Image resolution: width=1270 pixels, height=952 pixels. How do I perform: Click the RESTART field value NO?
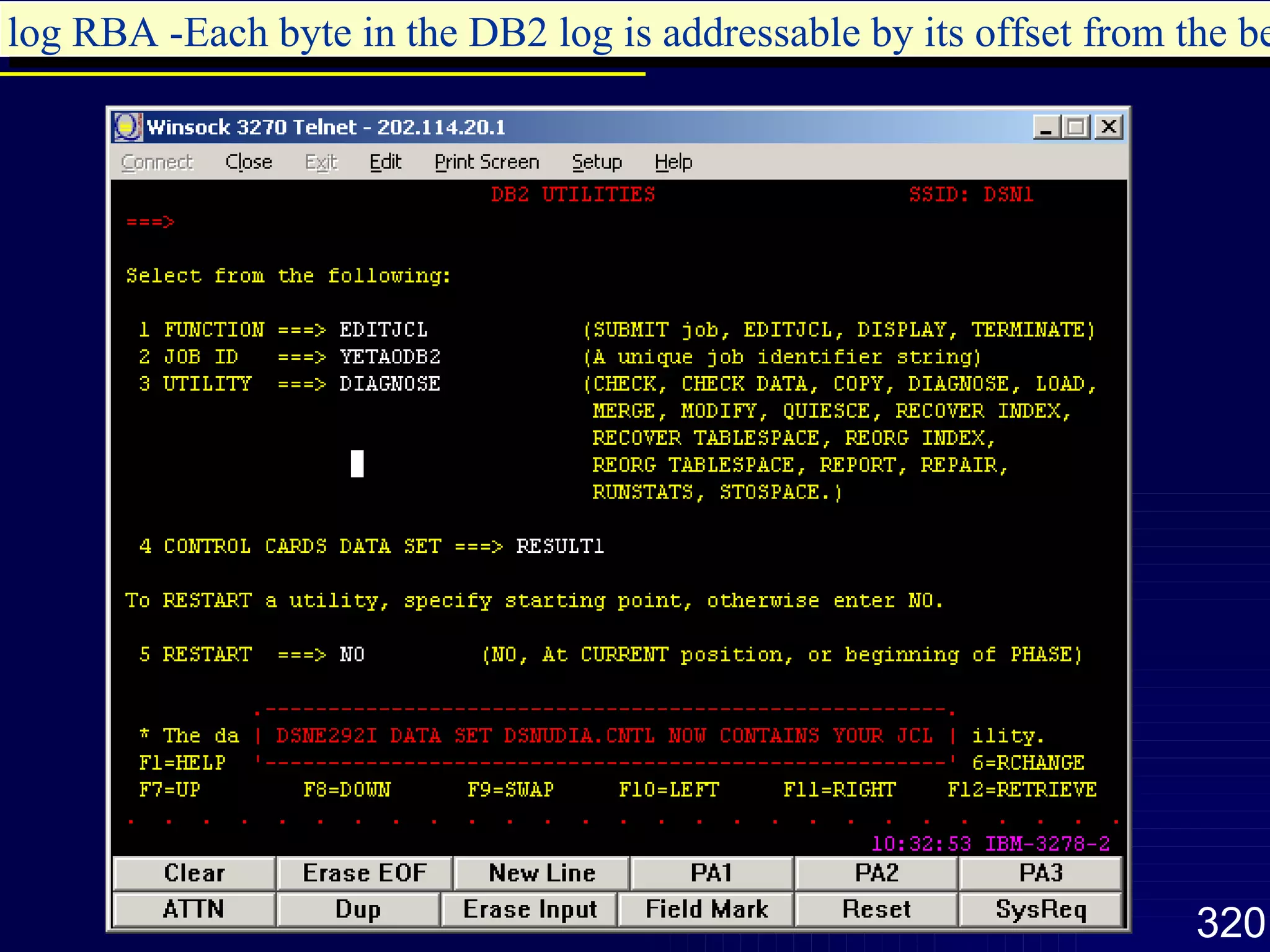coord(352,654)
